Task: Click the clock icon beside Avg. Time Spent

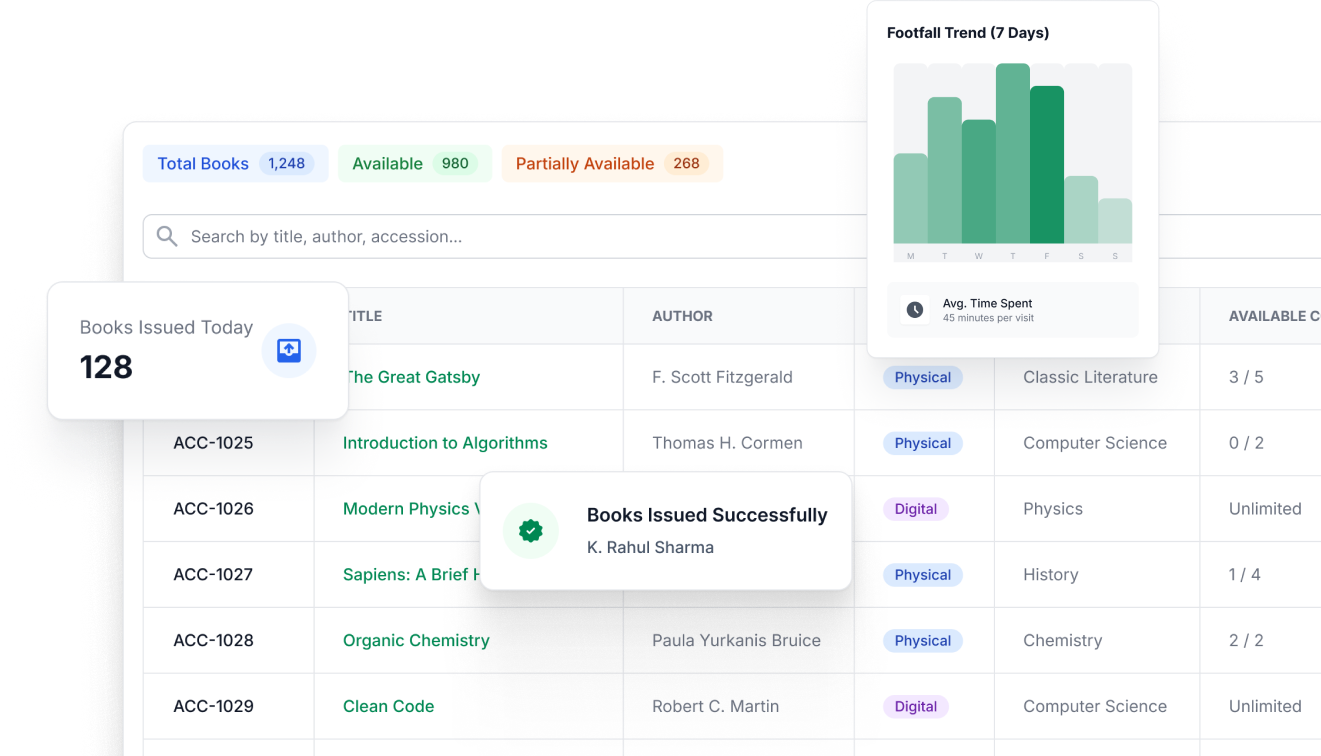Action: 914,309
